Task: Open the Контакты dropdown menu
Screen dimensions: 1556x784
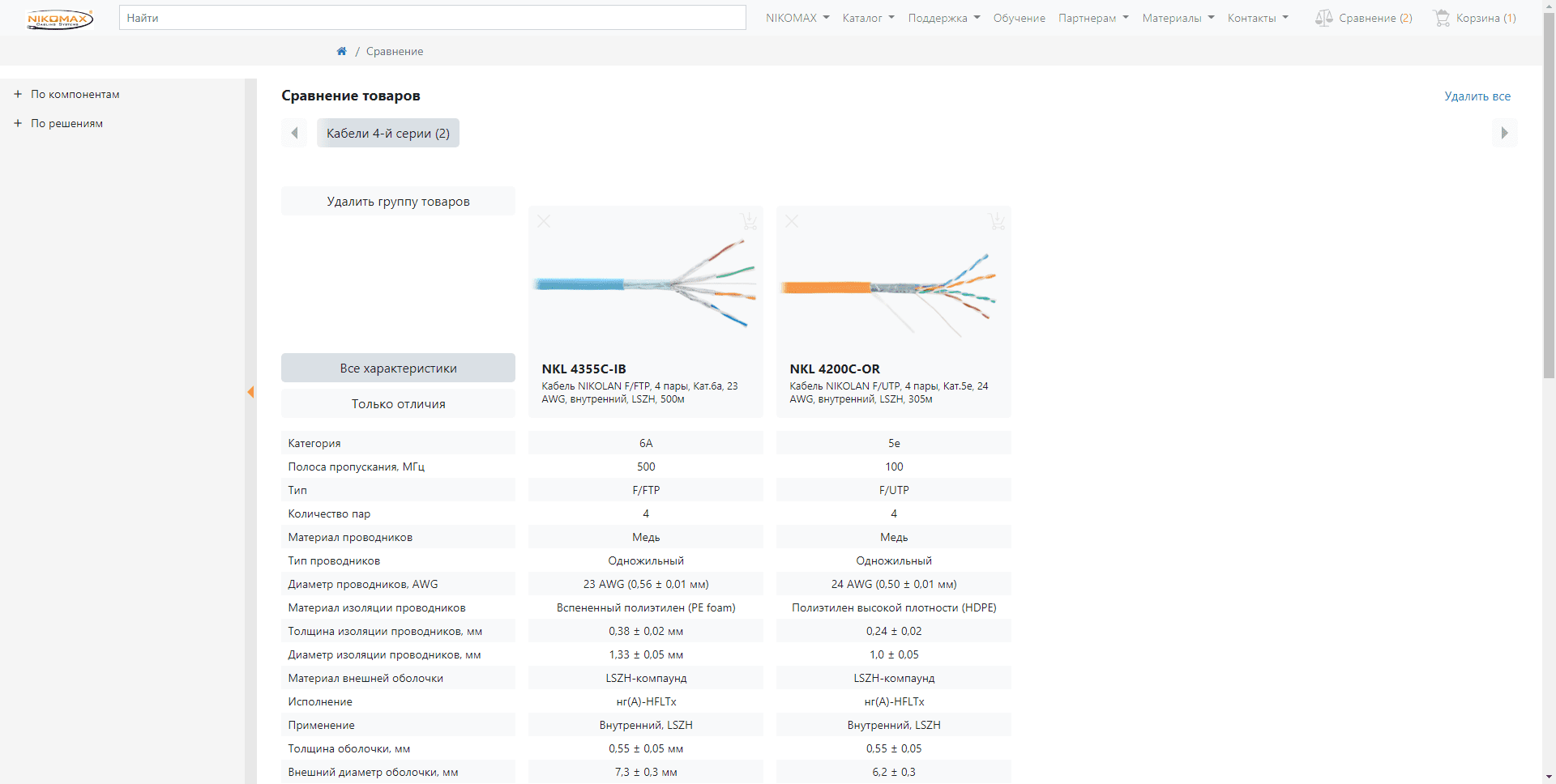Action: coord(1258,18)
